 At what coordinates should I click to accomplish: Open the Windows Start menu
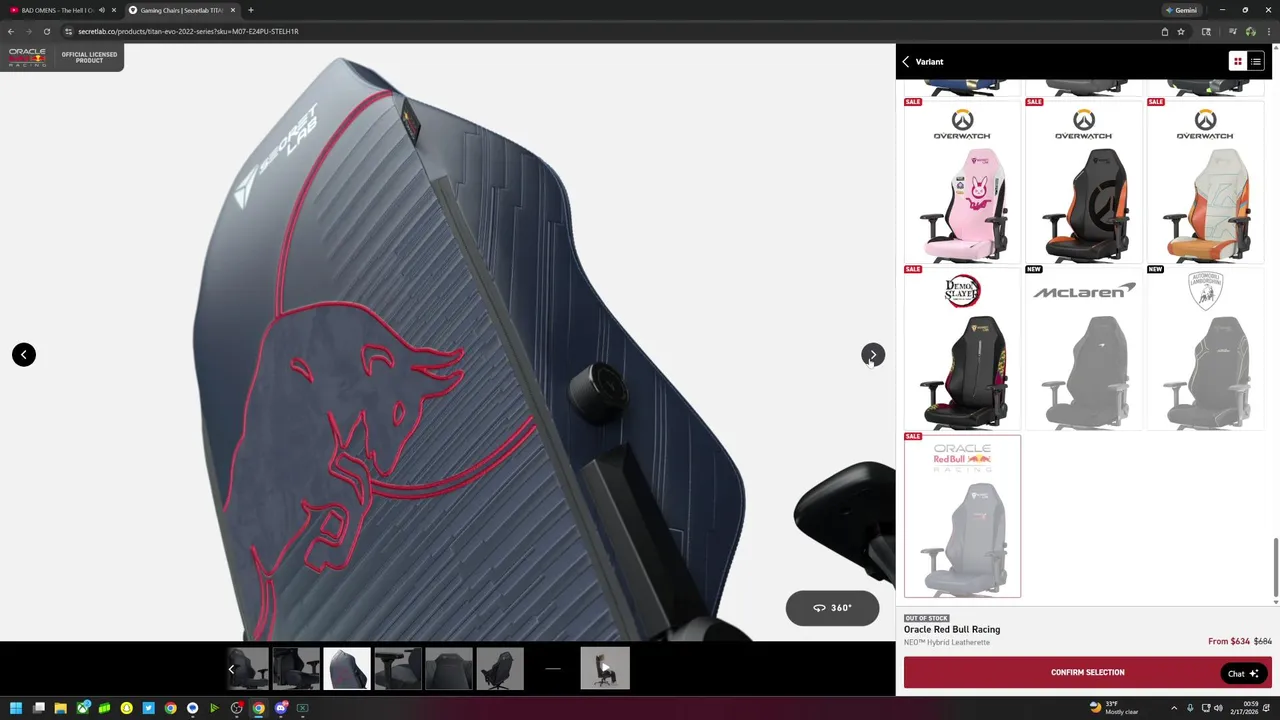pyautogui.click(x=16, y=708)
